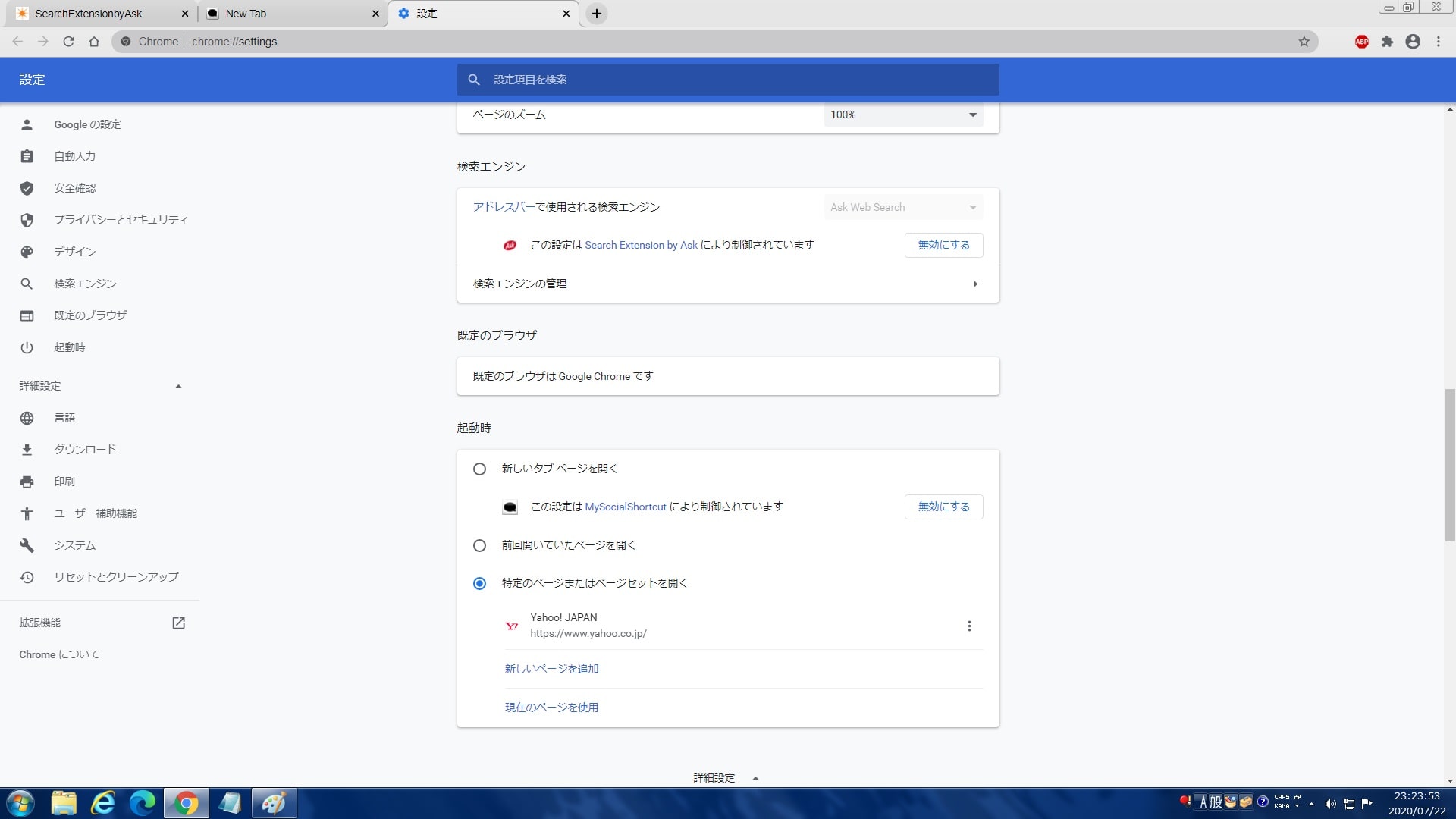This screenshot has height=819, width=1456.
Task: Click 新しいページを追加 link
Action: [x=551, y=669]
